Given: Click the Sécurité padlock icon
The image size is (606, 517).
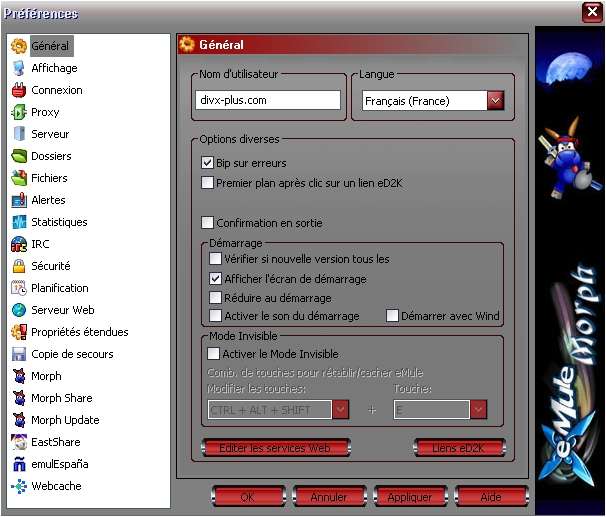Looking at the screenshot, I should (x=19, y=266).
